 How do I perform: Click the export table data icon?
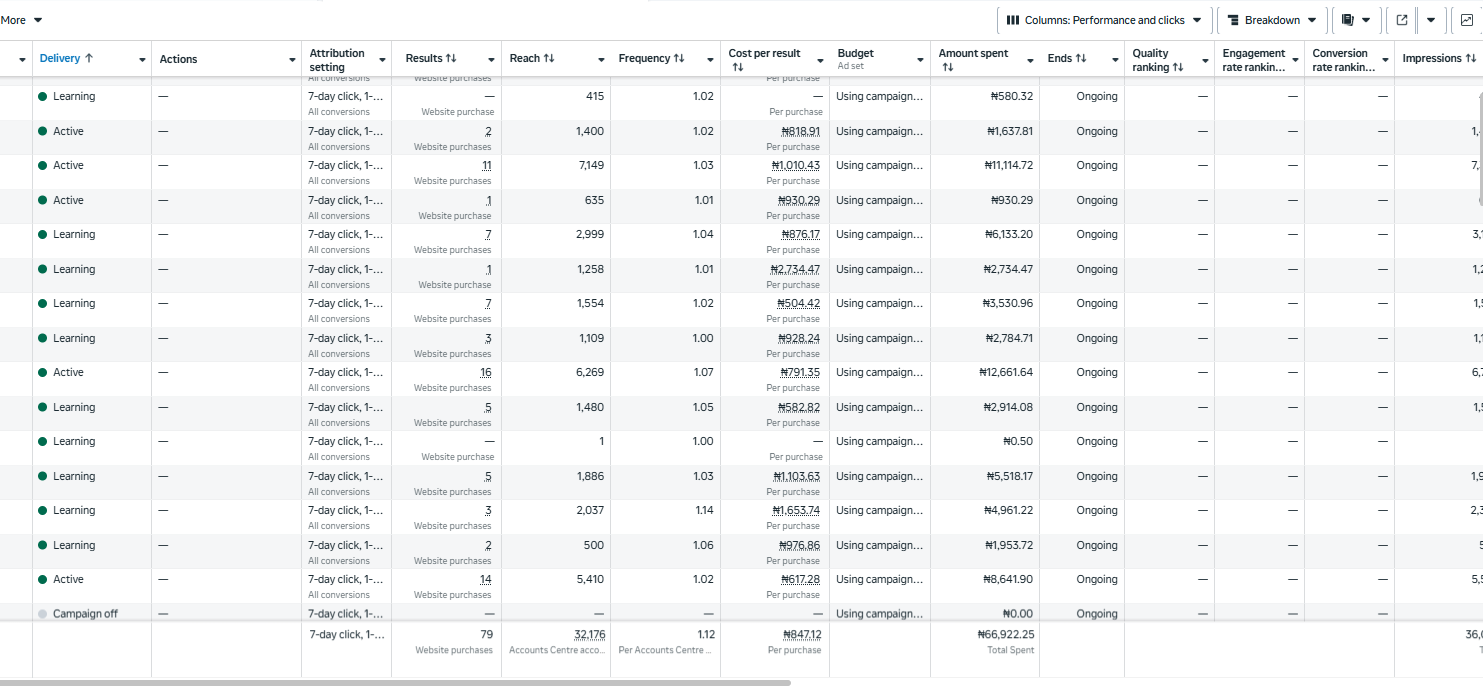(x=1402, y=20)
